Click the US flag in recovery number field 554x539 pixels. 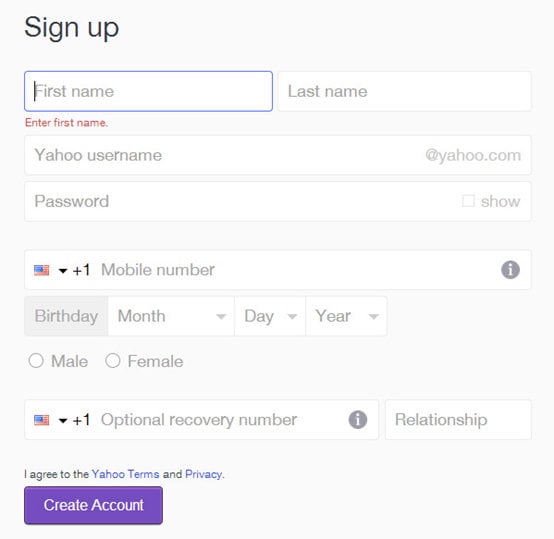tap(42, 420)
